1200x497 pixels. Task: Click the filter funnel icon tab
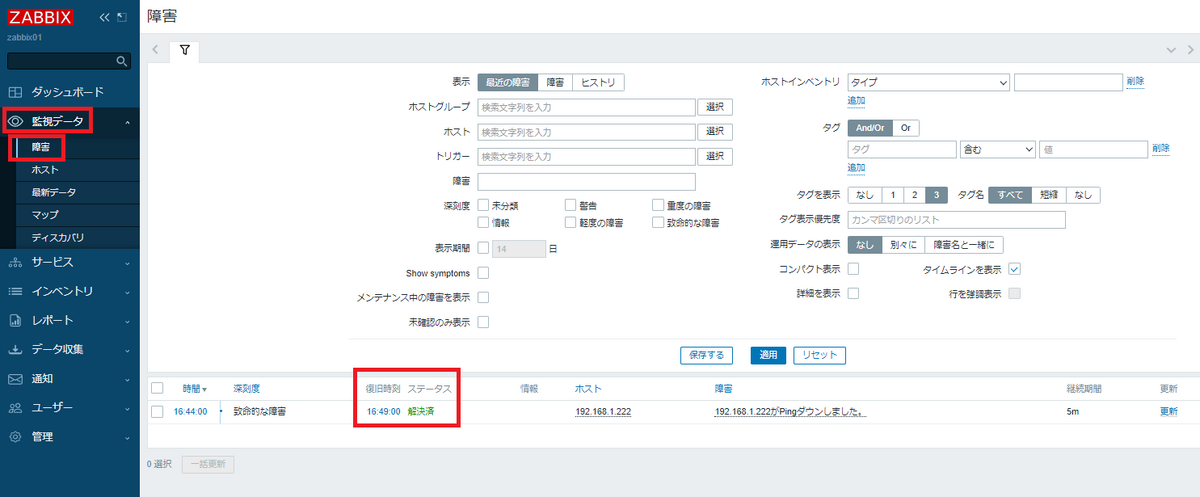pos(184,49)
